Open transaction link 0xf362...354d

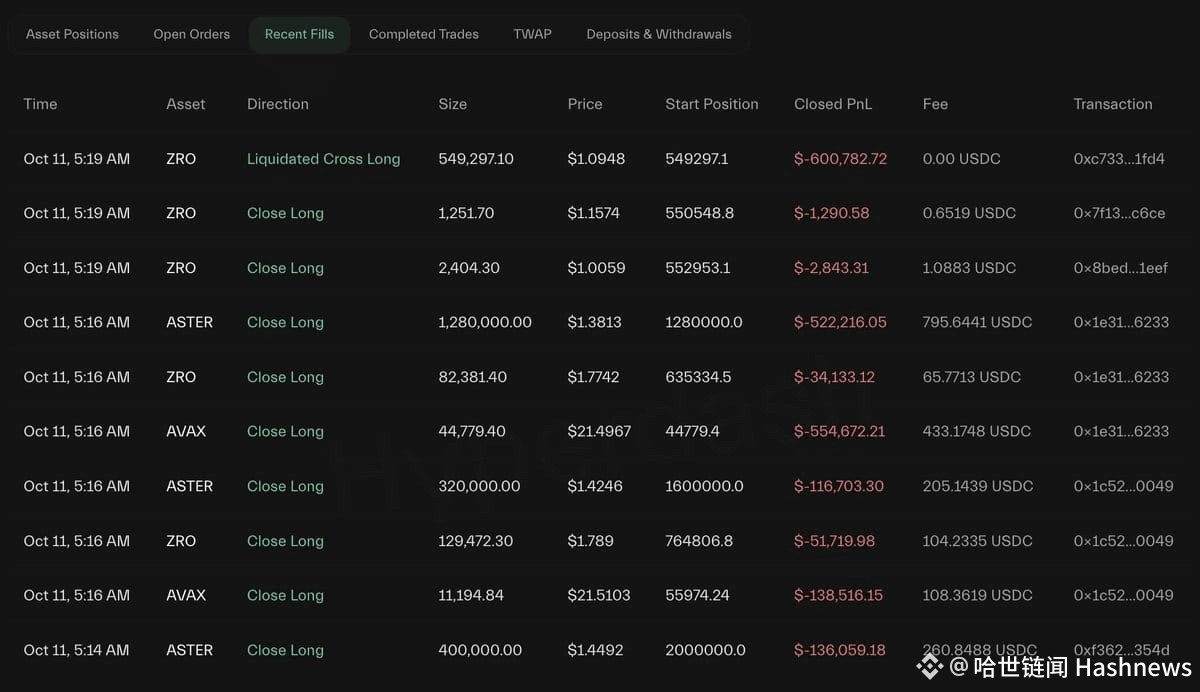(1120, 650)
